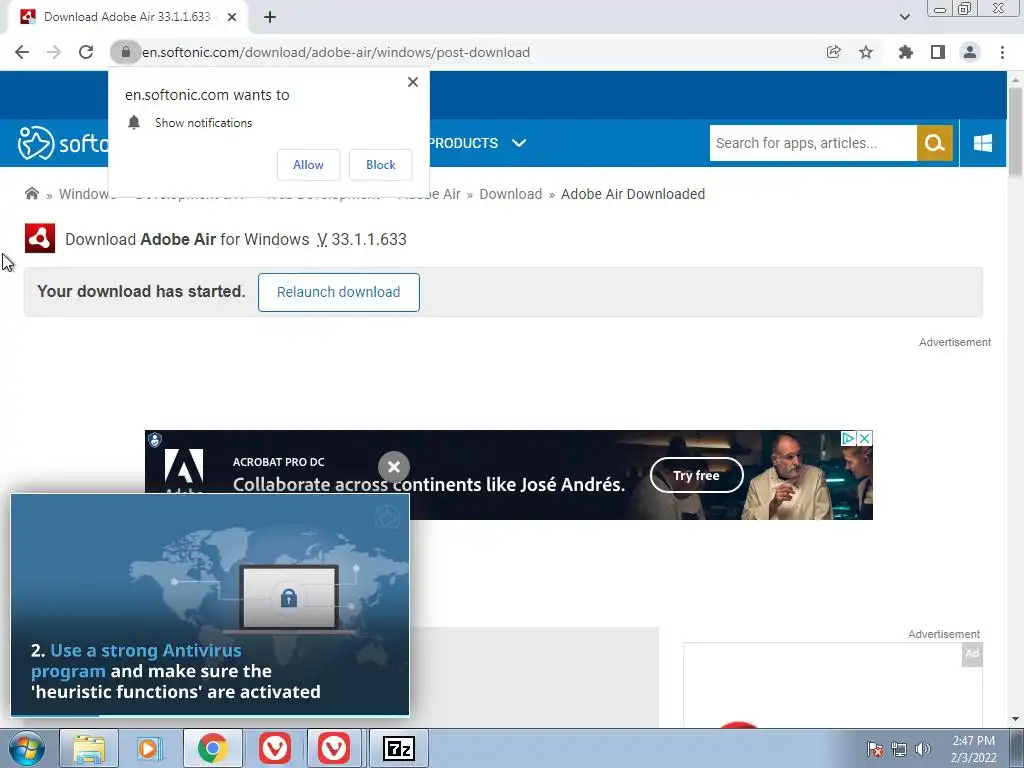Screen dimensions: 1024x768
Task: Show the tab search dropdown
Action: (x=904, y=17)
